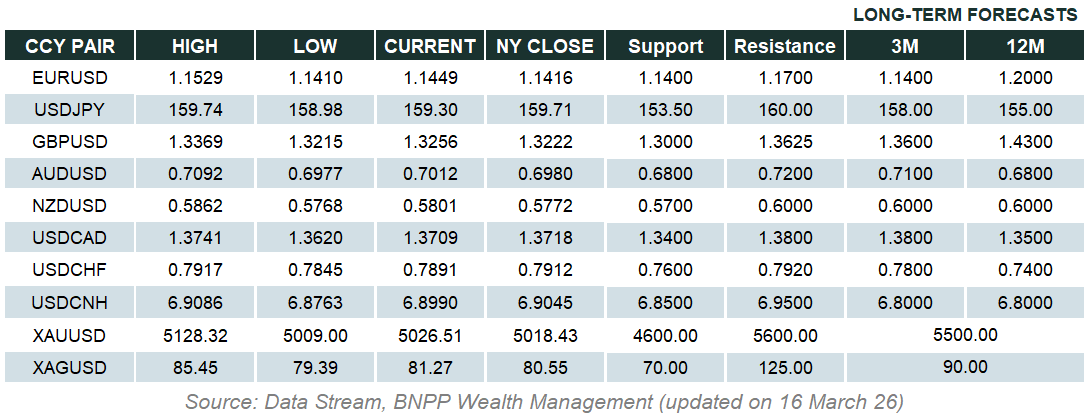Select the 3M forecast header
The height and width of the screenshot is (419, 1087).
coord(905,46)
